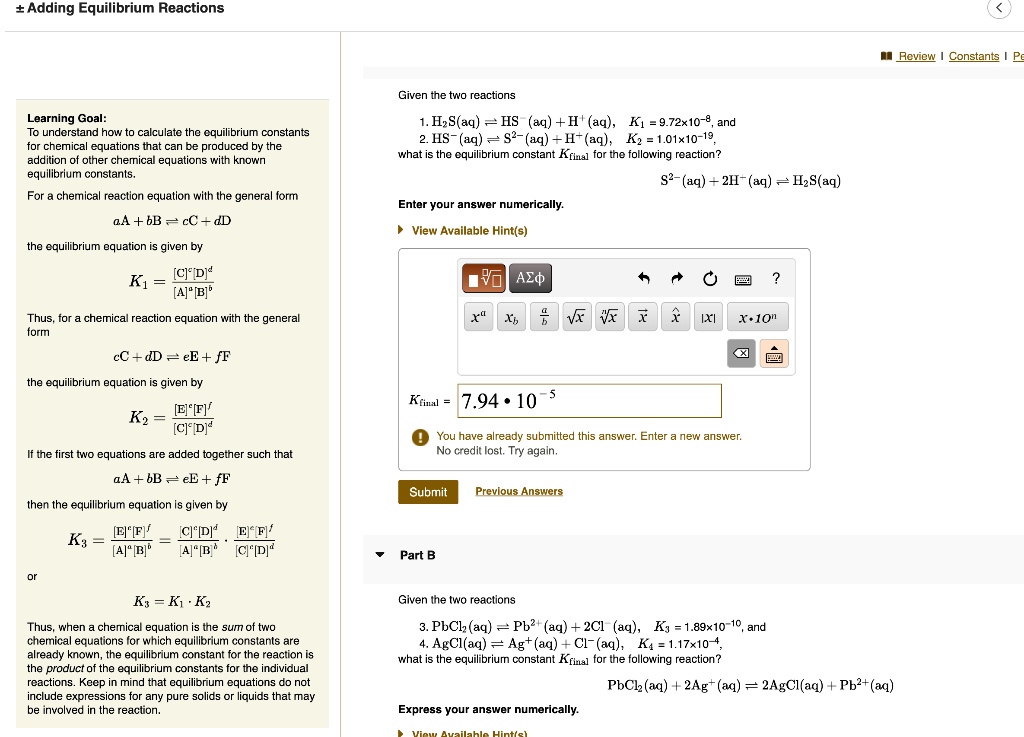The width and height of the screenshot is (1024, 737).
Task: Open Previous Answers link
Action: tap(519, 491)
